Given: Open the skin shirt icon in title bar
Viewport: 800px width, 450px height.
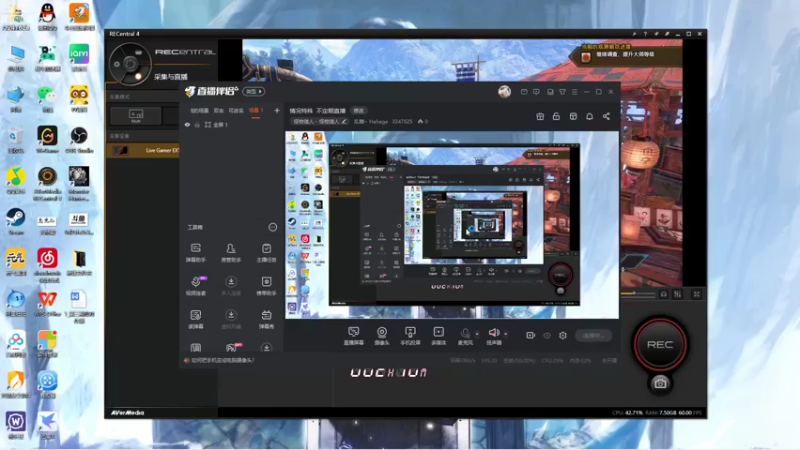Looking at the screenshot, I should tap(563, 92).
